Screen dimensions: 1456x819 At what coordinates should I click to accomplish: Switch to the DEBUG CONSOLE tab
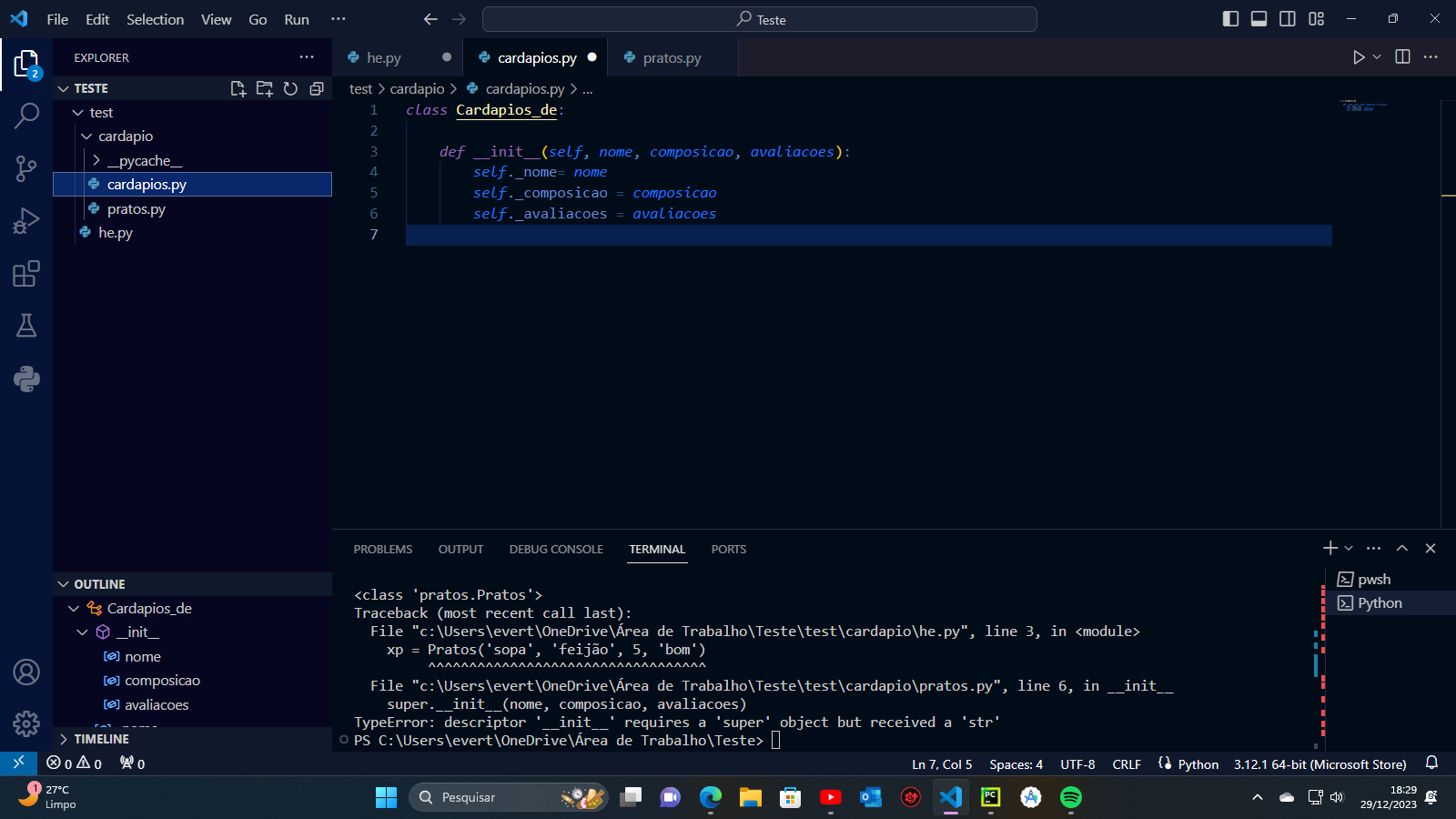[556, 550]
